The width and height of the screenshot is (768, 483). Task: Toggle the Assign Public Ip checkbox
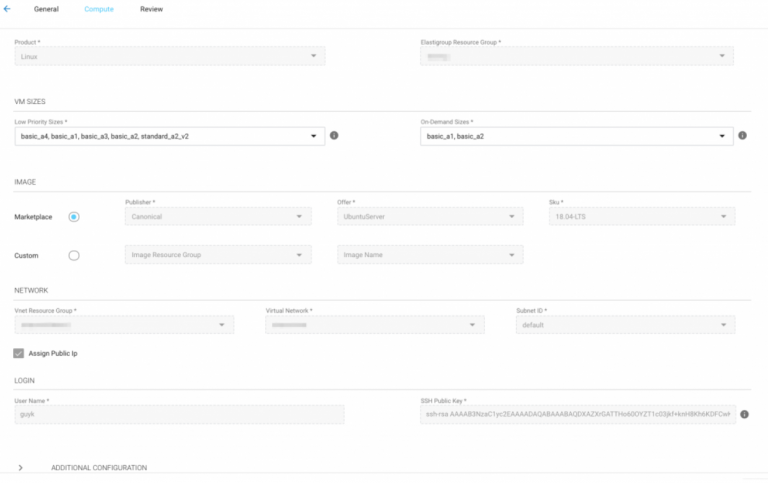[19, 353]
